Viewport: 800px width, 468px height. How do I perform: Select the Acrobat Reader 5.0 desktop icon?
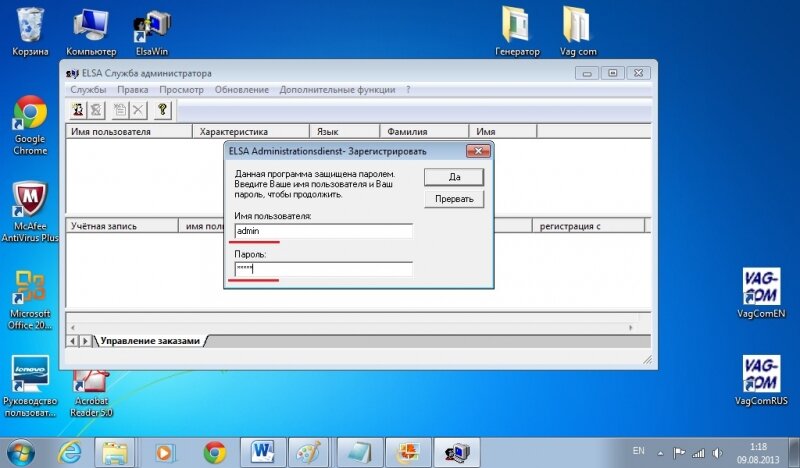point(91,393)
